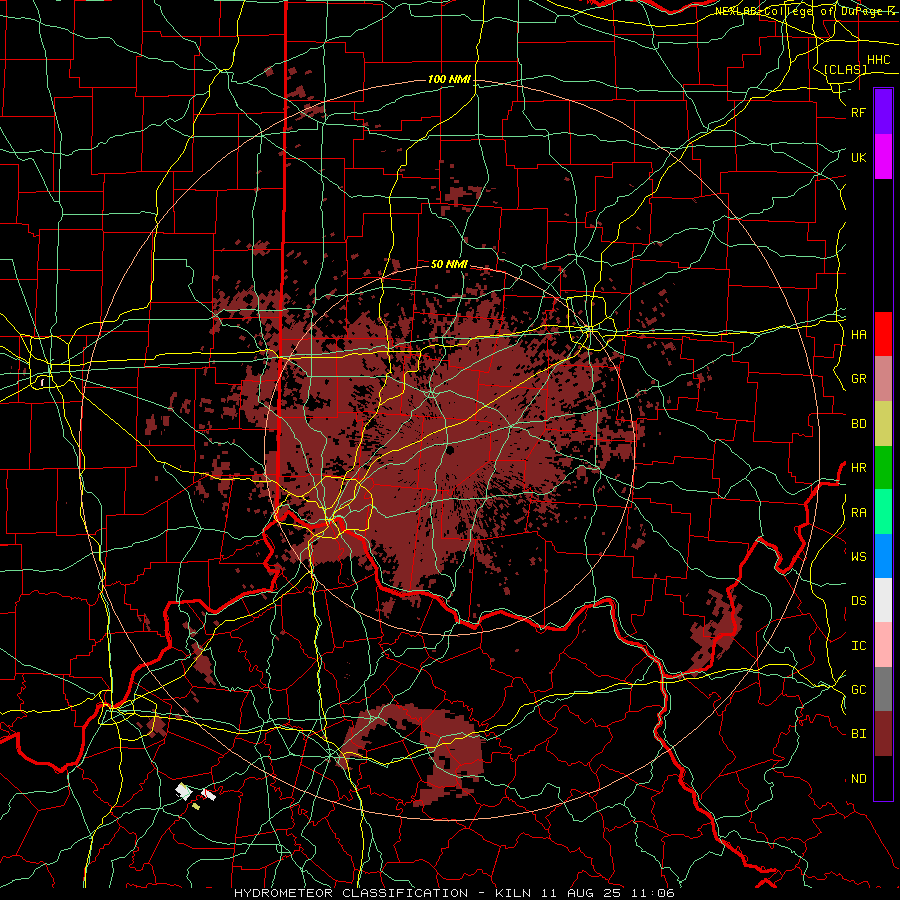Click the 'HA' legend label
900x900 pixels.
coord(858,335)
